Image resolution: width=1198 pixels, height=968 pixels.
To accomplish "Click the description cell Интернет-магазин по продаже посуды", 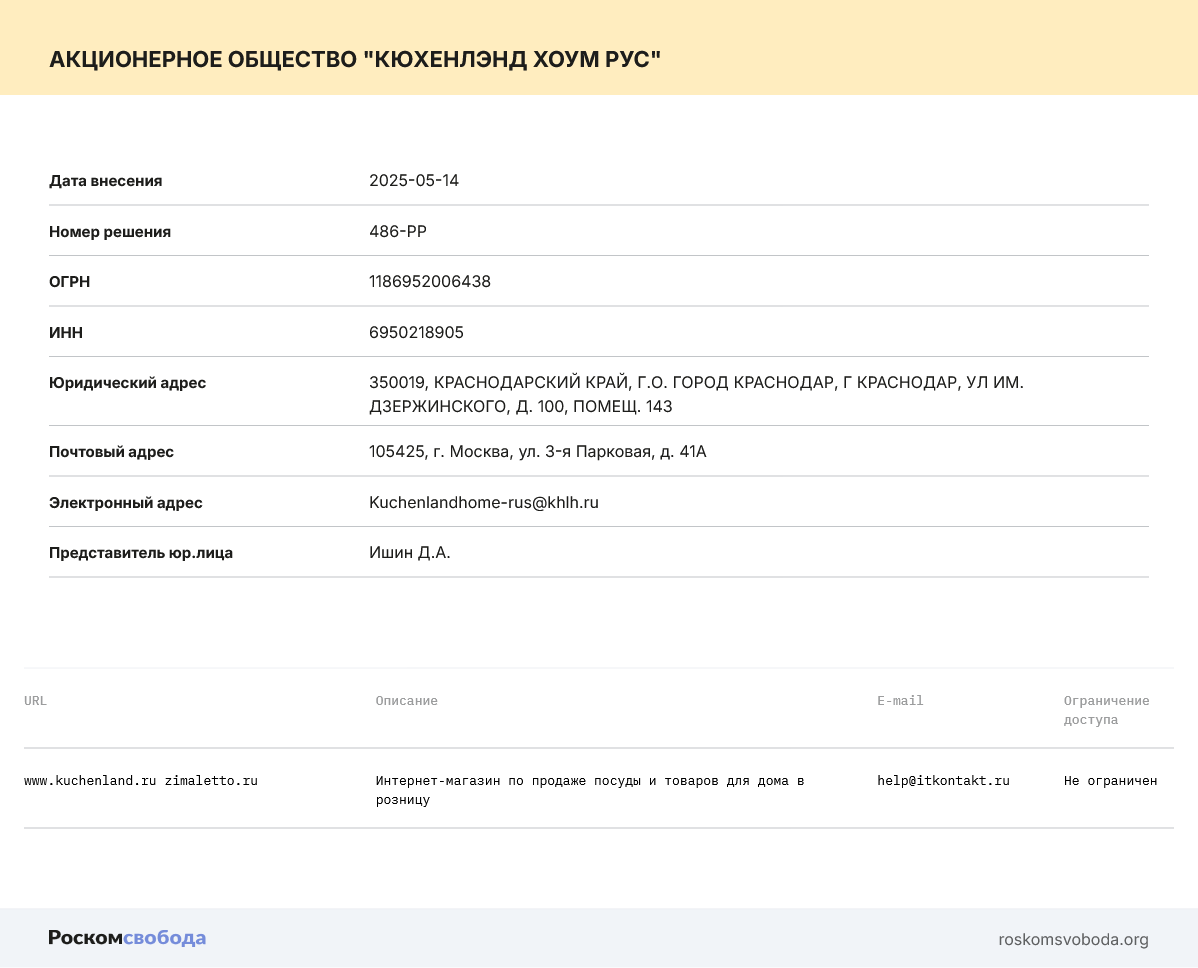I will pos(590,790).
